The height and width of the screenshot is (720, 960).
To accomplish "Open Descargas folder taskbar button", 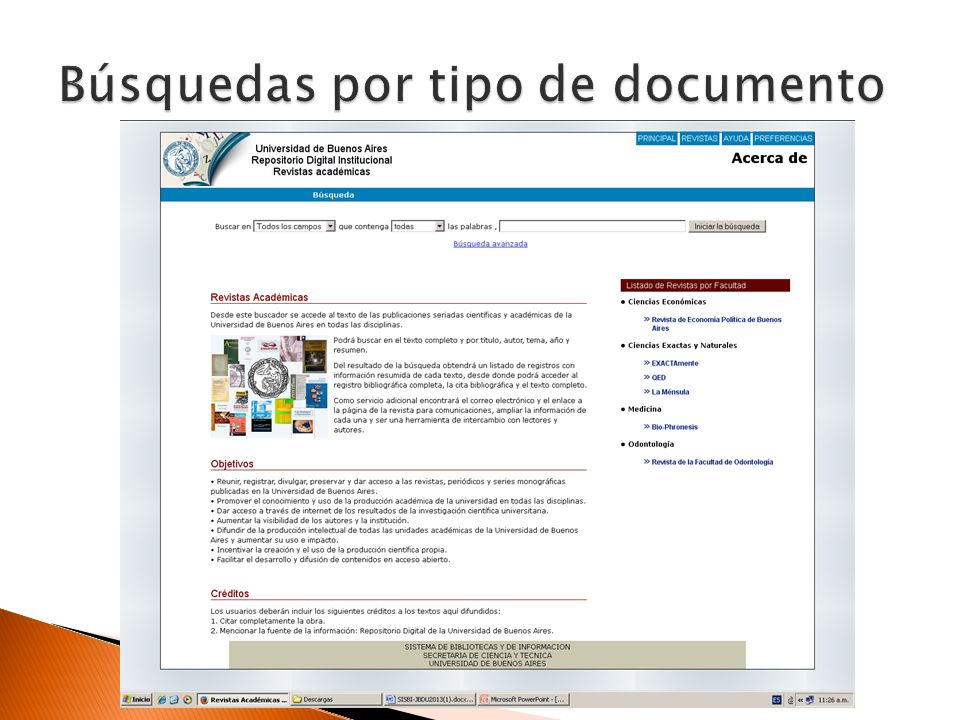I will pos(336,699).
